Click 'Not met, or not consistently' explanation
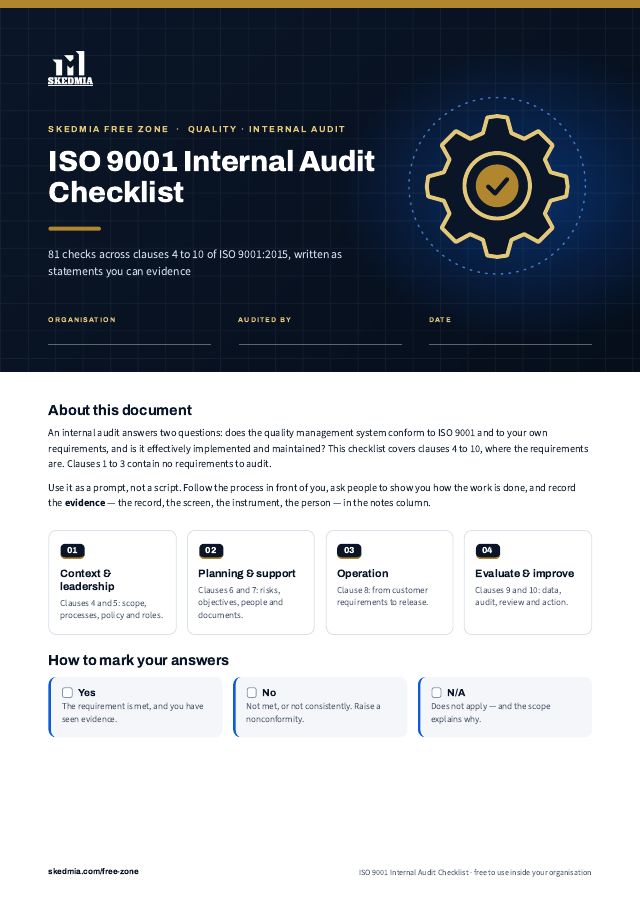 coord(313,712)
